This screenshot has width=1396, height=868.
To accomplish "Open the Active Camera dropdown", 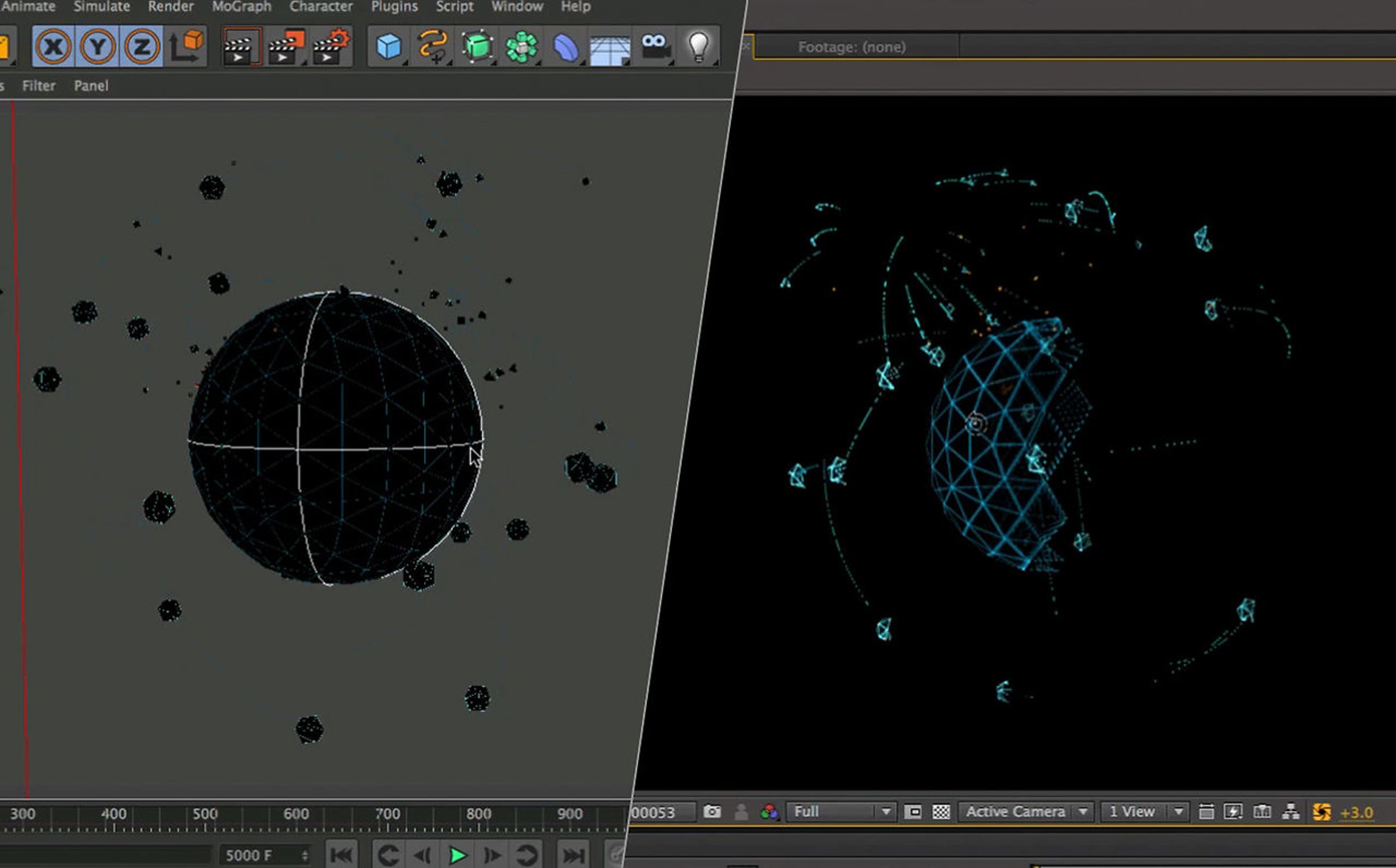I will click(1026, 812).
